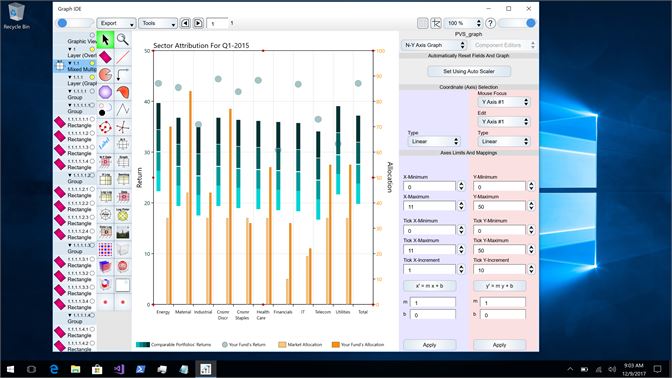Open the Export menu

(116, 23)
